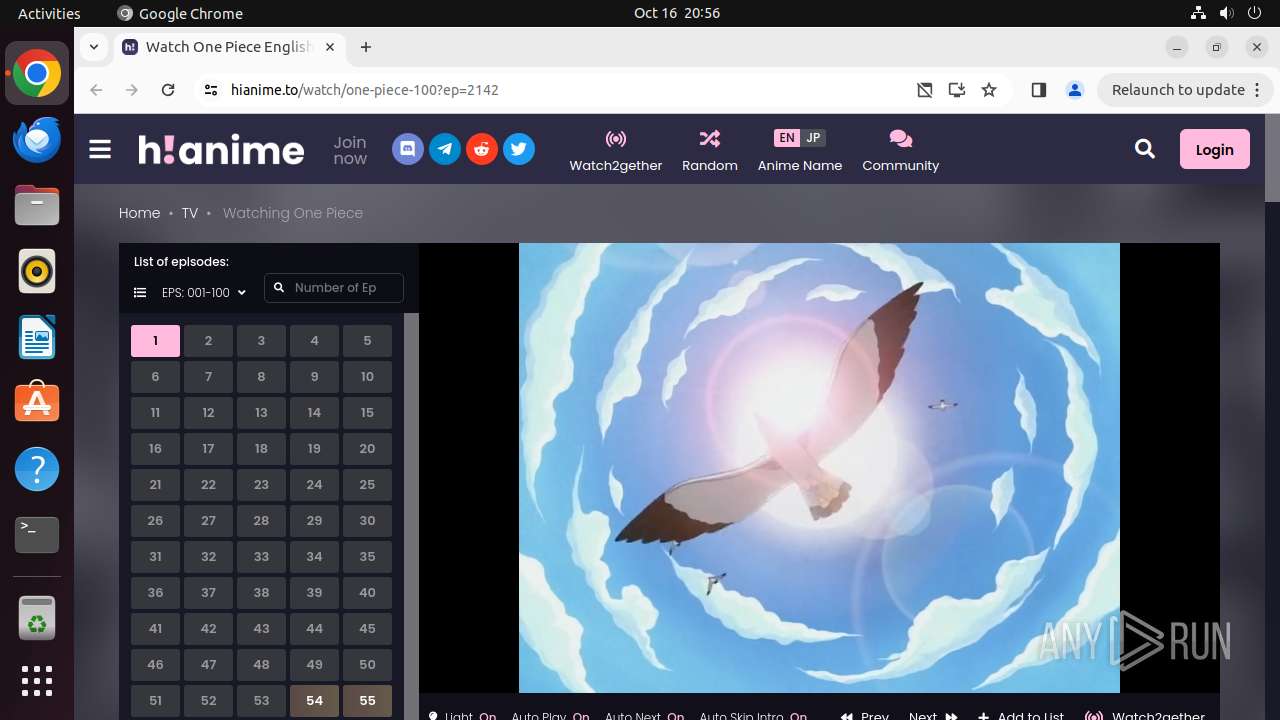Open the Twitter link icon

click(x=519, y=150)
